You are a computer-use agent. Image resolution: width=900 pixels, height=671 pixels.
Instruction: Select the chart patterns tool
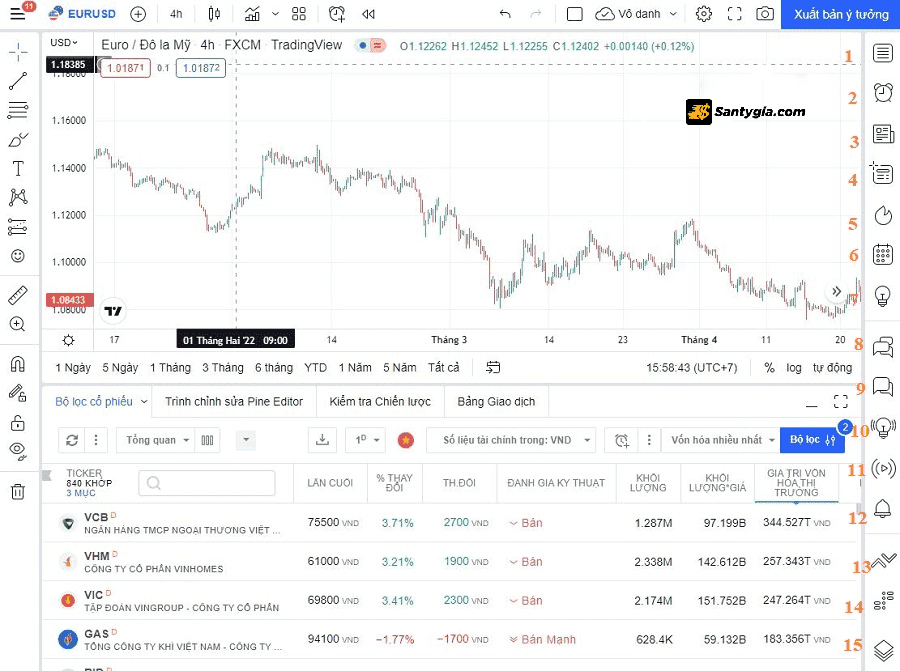point(18,197)
